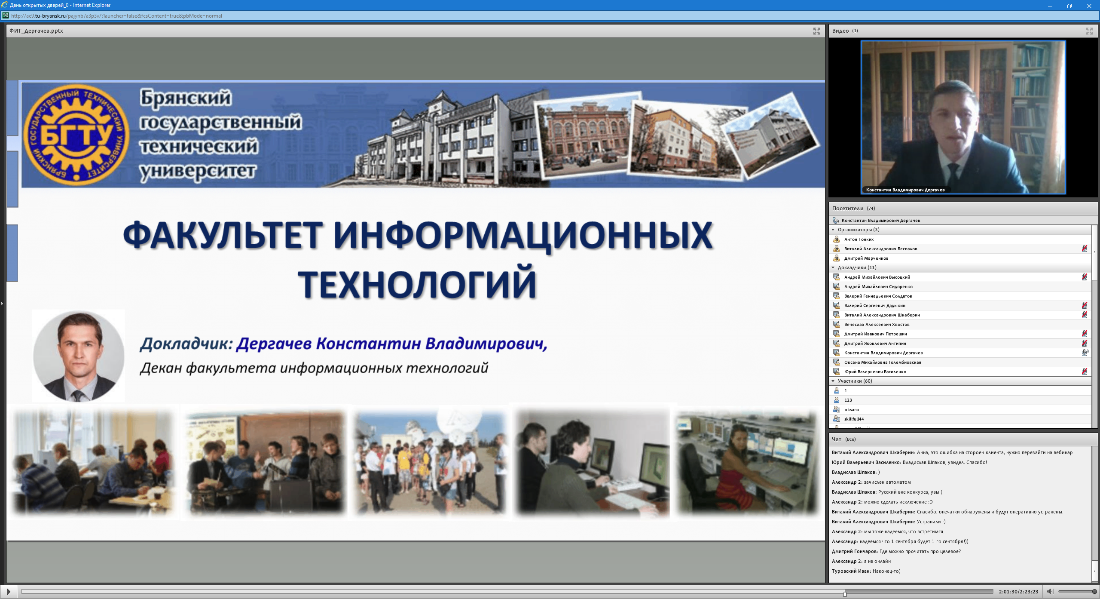Screen dimensions: 1100x602
Task: Click muted mic icon in second organizer row
Action: coord(1085,248)
